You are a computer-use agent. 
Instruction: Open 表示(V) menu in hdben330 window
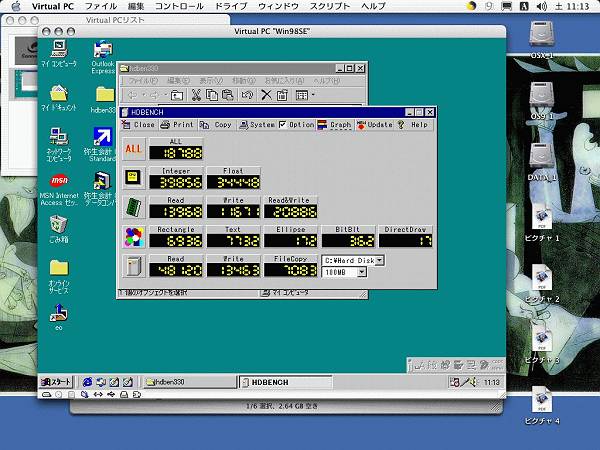point(211,81)
